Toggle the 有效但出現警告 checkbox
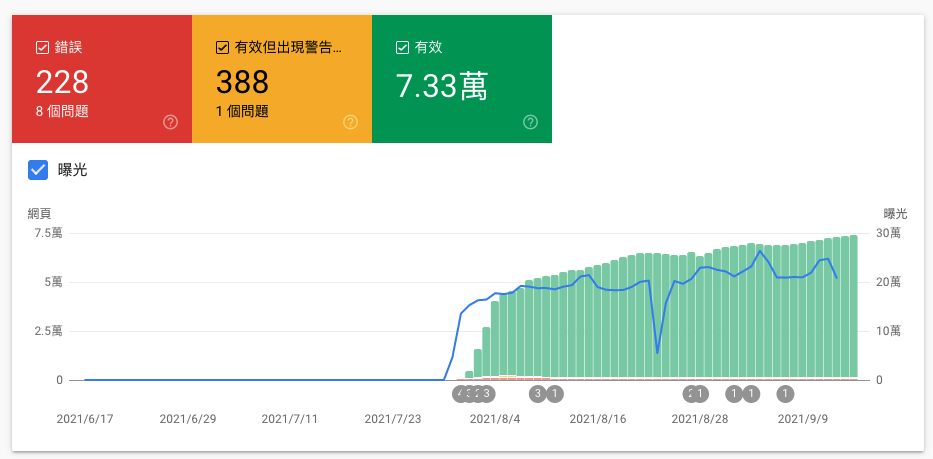 click(x=222, y=48)
